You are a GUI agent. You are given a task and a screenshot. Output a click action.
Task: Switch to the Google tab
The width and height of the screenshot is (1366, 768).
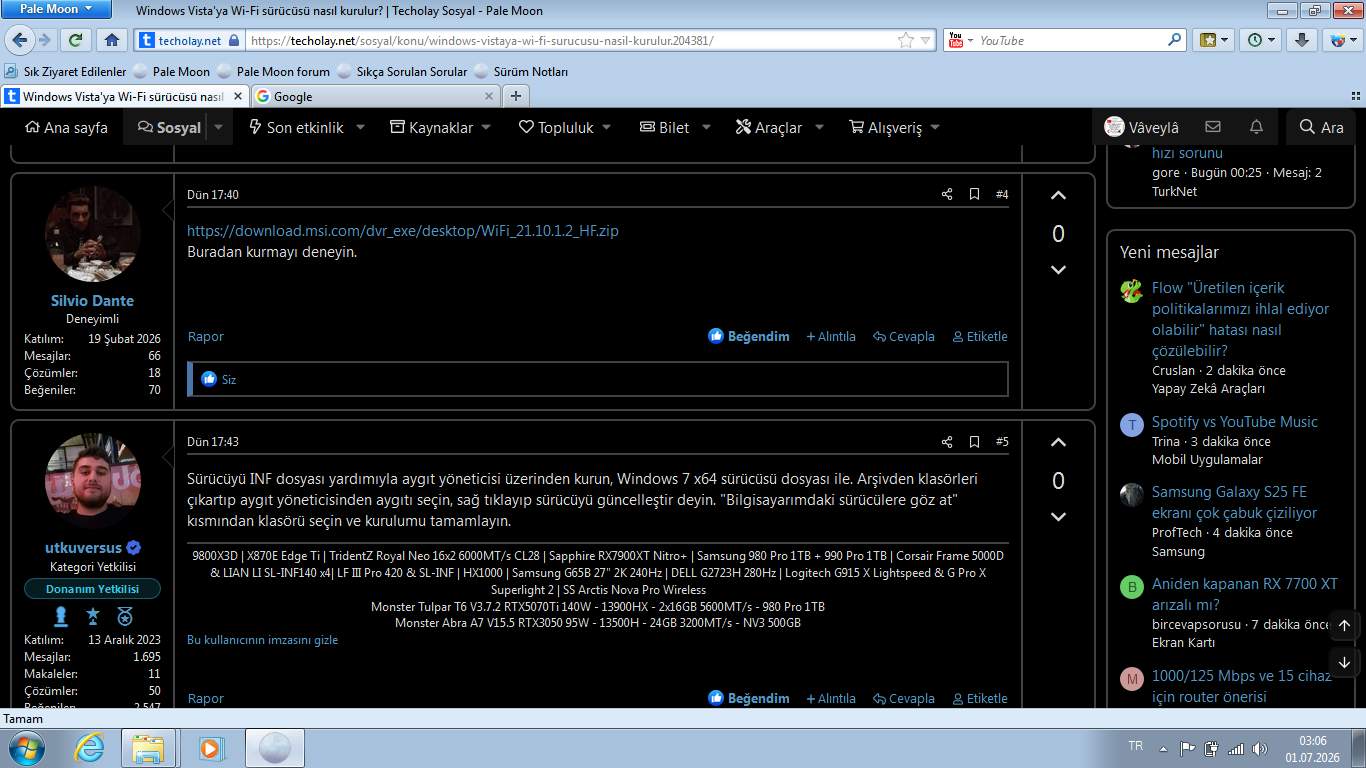(374, 96)
